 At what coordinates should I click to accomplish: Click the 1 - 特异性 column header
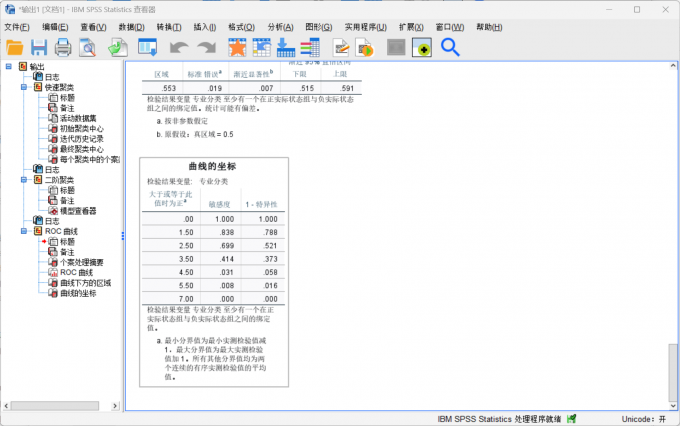pyautogui.click(x=262, y=204)
